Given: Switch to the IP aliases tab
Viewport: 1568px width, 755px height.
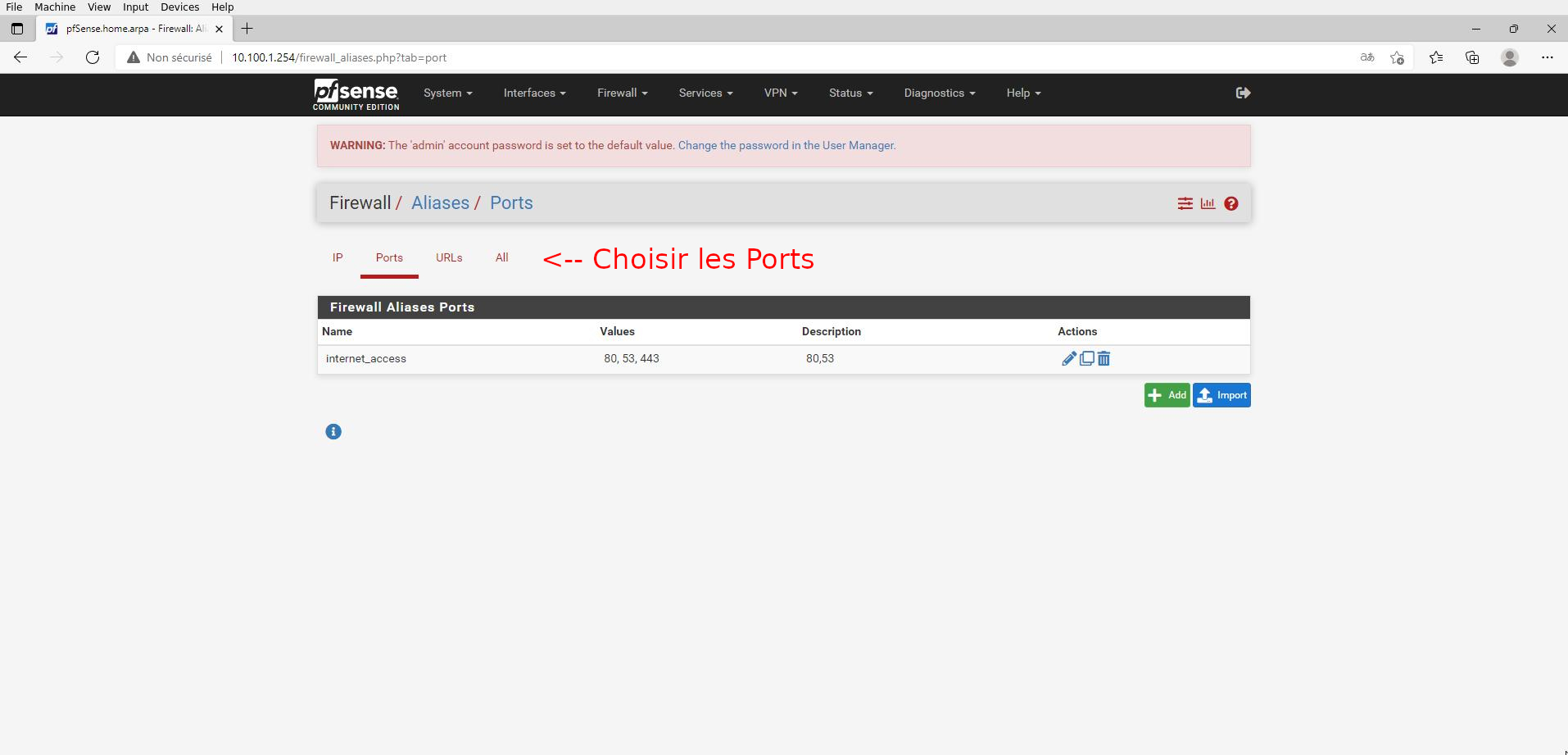Looking at the screenshot, I should point(338,257).
